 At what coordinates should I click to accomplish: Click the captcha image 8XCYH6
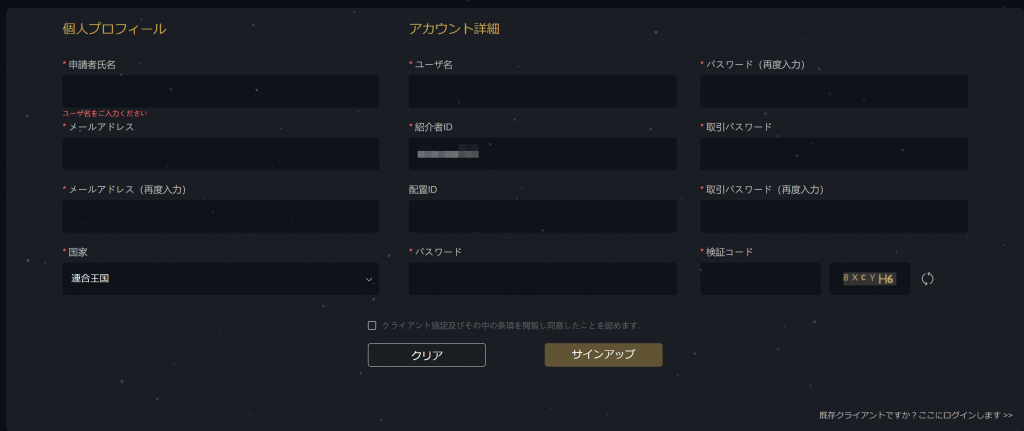click(869, 279)
